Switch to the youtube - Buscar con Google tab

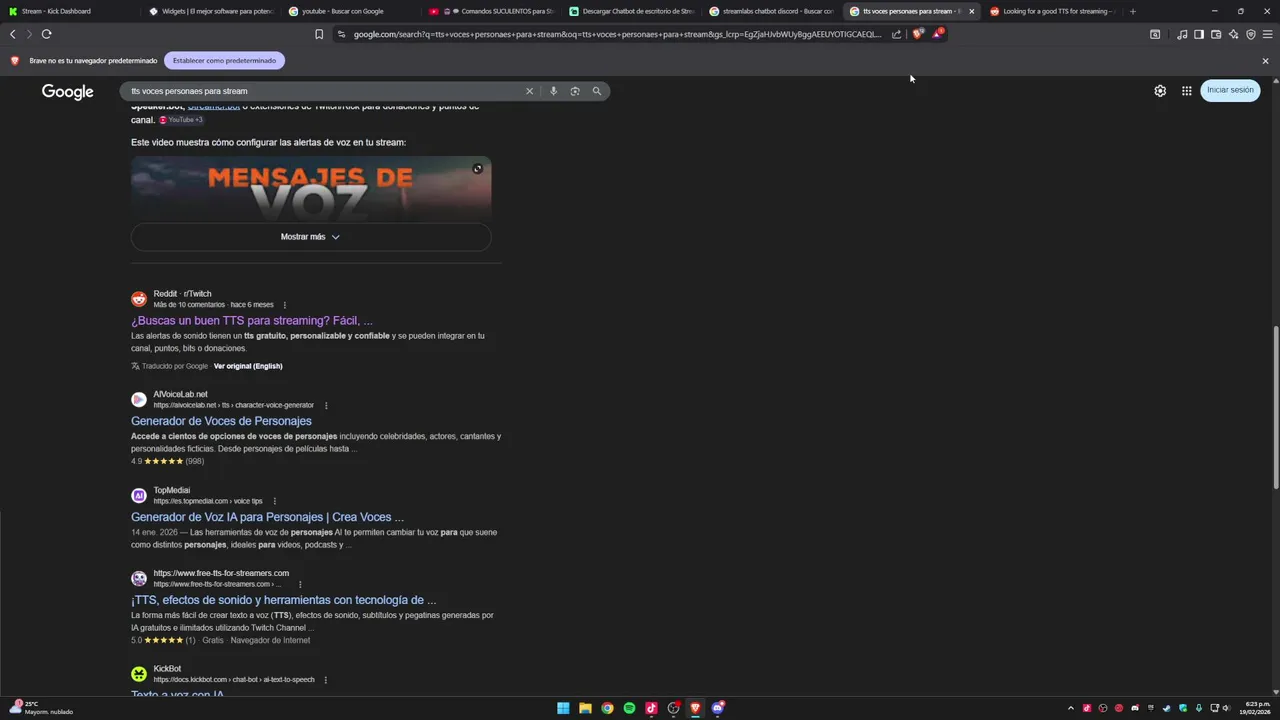click(350, 11)
